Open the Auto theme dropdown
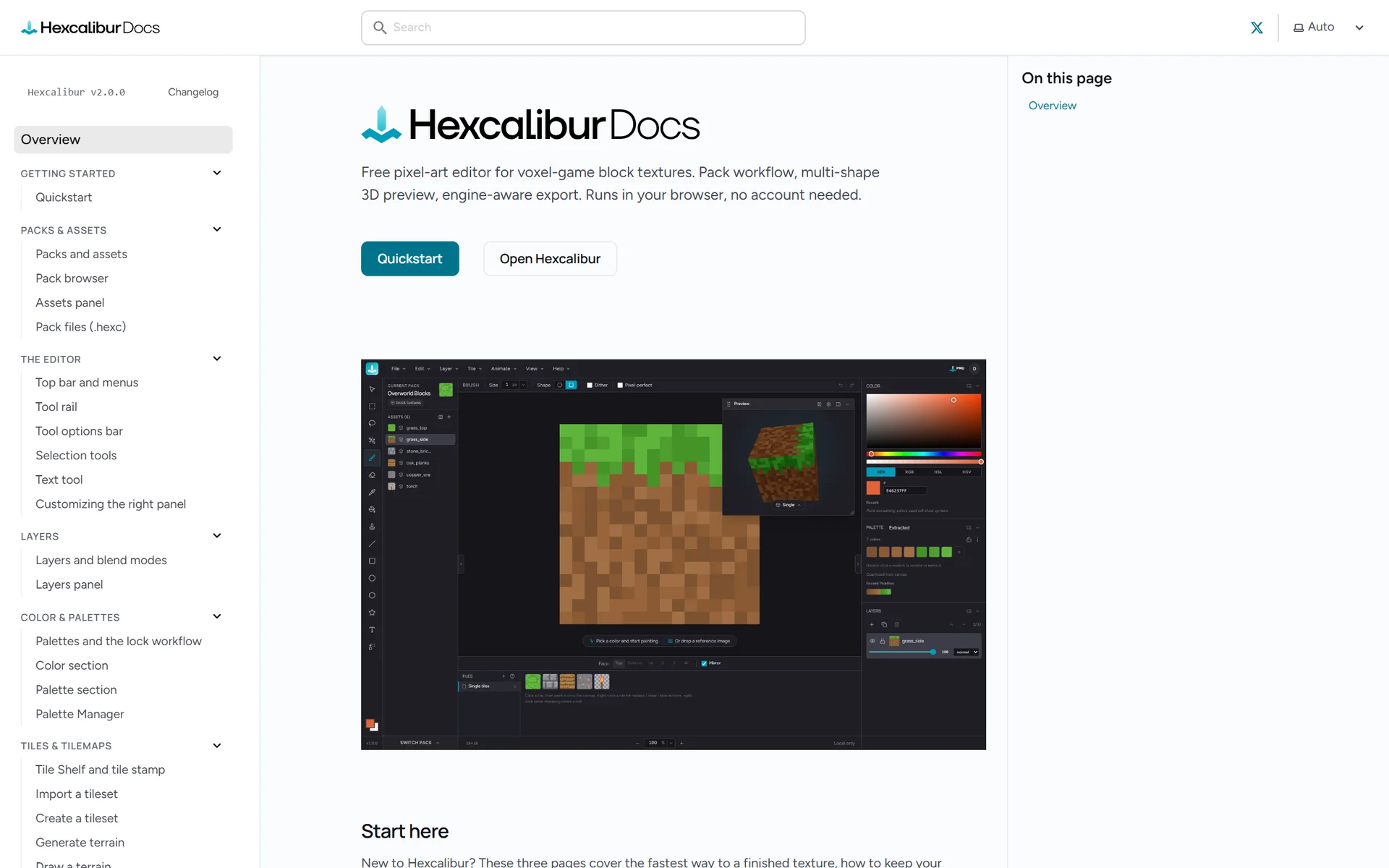This screenshot has height=868, width=1389. pos(1328,27)
